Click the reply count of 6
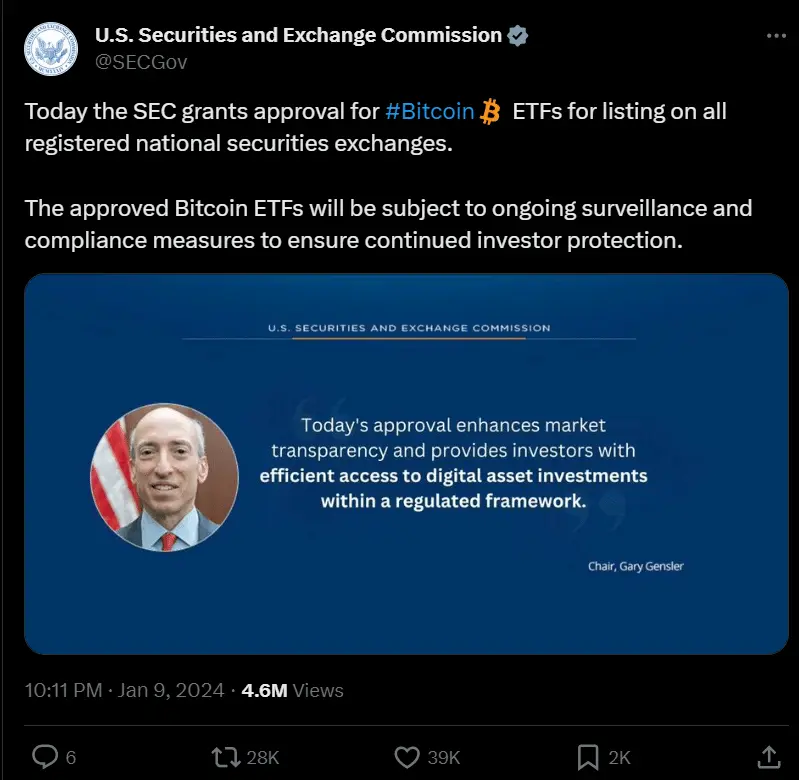The height and width of the screenshot is (780, 799). pyautogui.click(x=70, y=757)
